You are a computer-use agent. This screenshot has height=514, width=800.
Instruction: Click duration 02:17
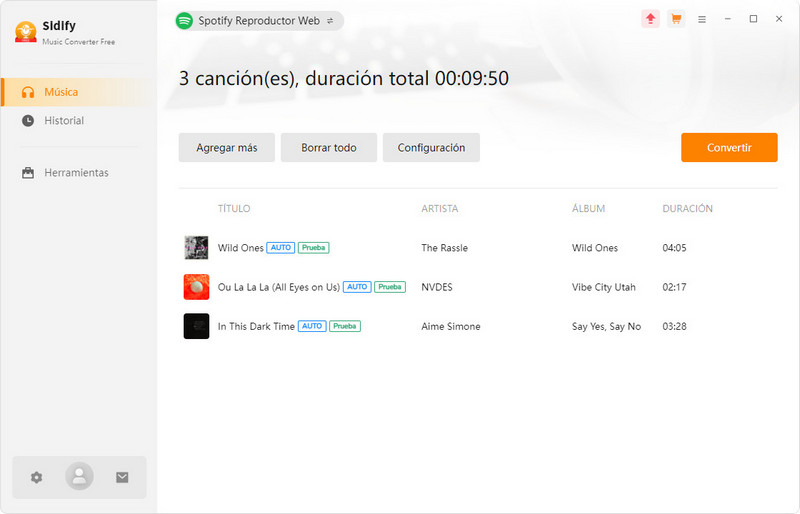(x=674, y=287)
